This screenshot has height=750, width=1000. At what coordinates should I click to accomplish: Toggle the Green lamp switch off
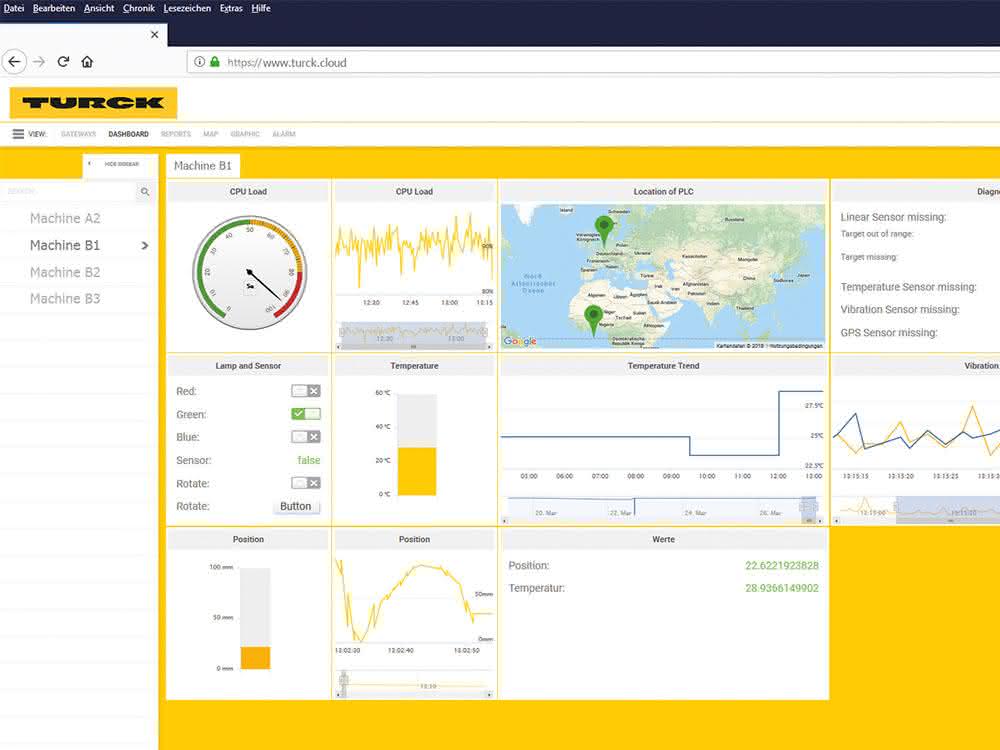coord(305,414)
